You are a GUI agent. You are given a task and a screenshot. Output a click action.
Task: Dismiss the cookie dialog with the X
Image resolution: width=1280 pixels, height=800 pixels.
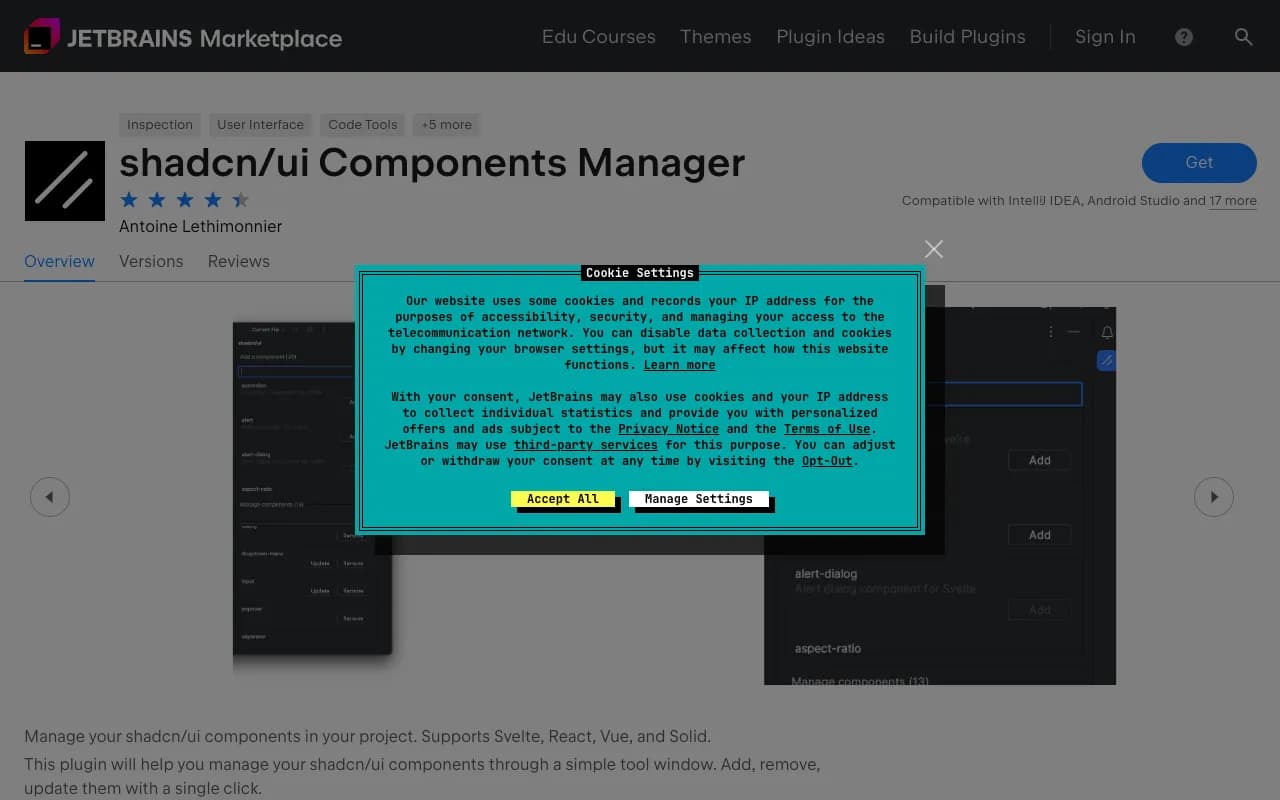[x=933, y=249]
